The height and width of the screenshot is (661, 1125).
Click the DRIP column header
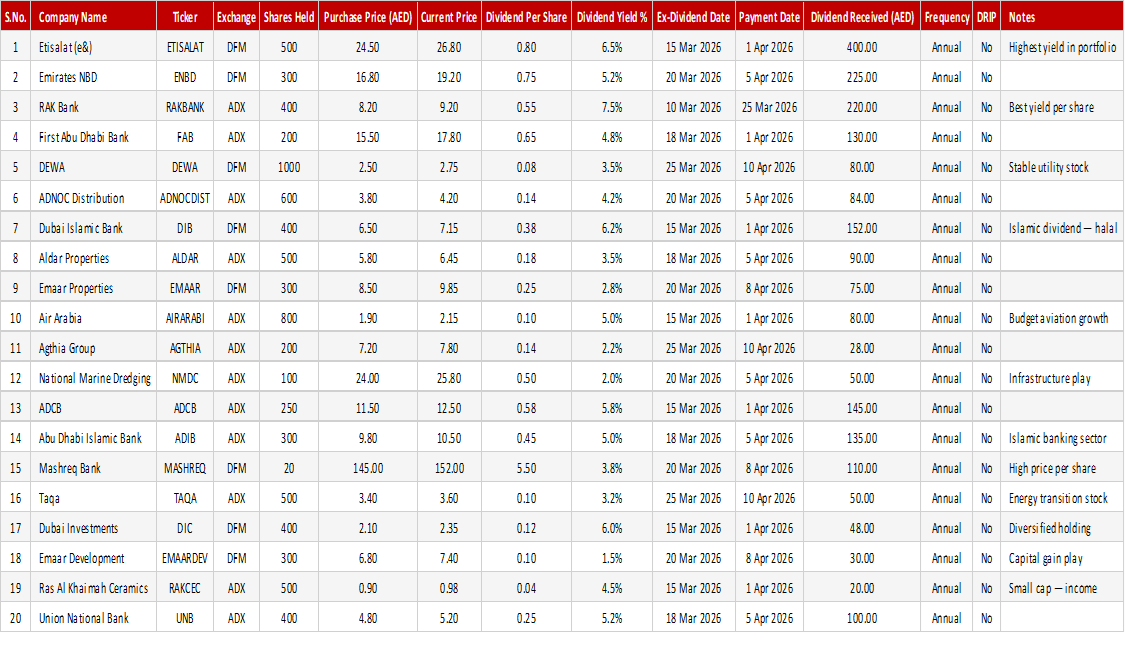pyautogui.click(x=987, y=17)
